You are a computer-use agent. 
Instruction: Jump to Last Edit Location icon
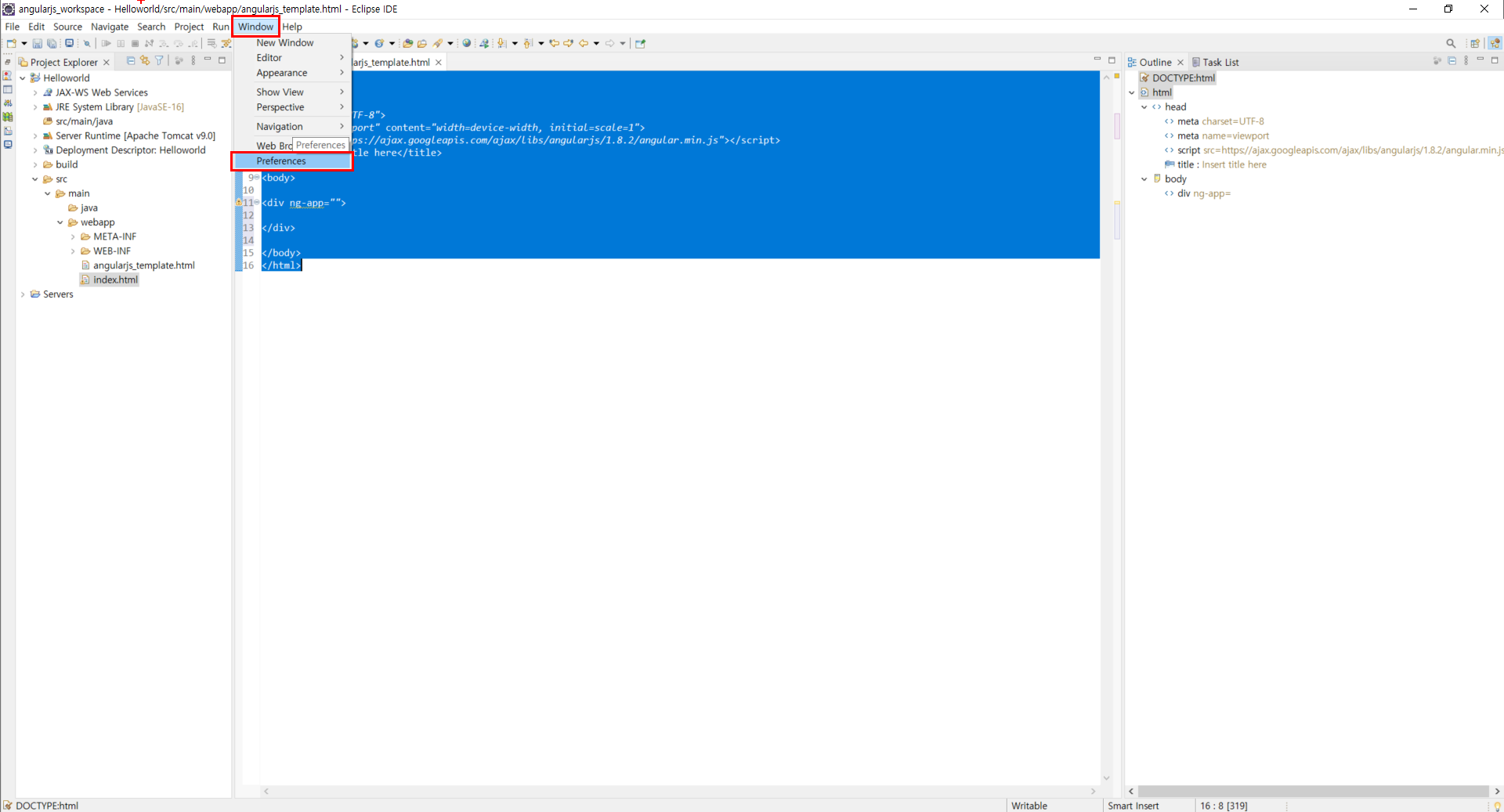[x=554, y=44]
